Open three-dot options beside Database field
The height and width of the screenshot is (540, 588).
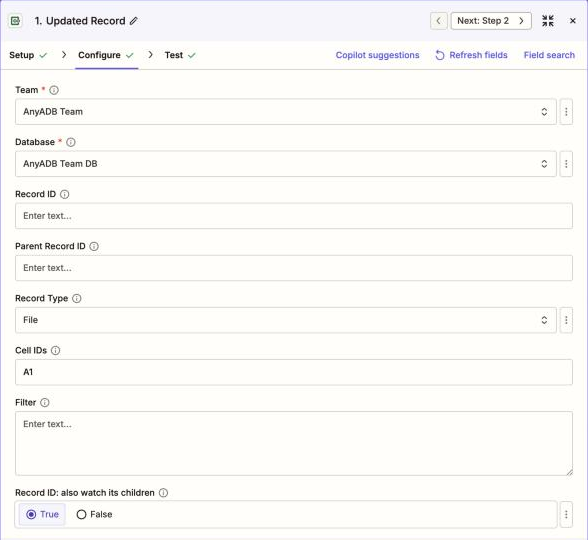pyautogui.click(x=566, y=164)
